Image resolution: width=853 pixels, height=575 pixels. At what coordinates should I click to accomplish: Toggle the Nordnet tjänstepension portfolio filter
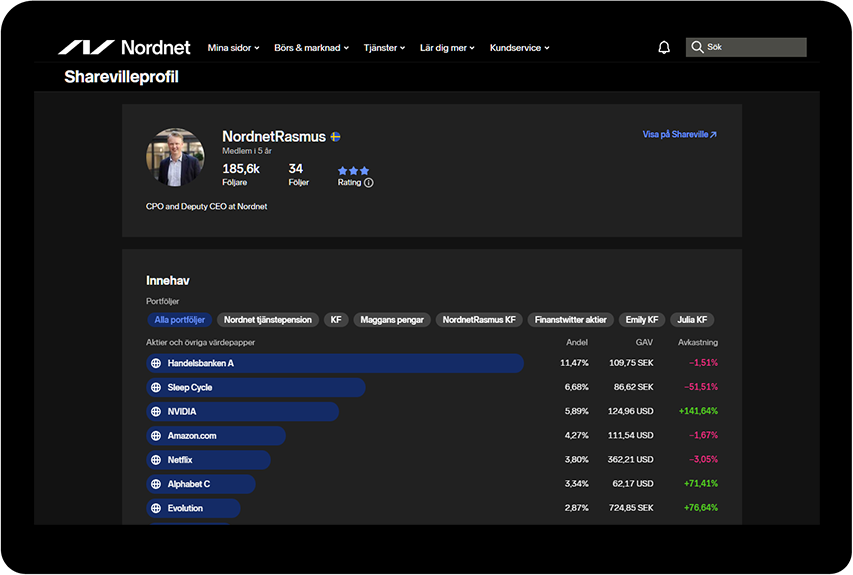[x=268, y=320]
